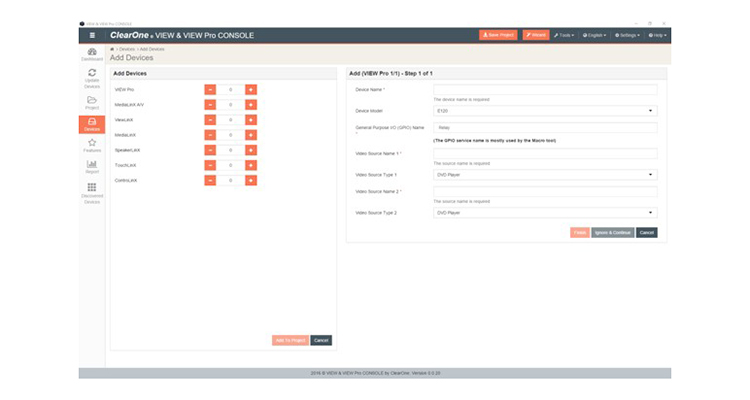Viewport: 750px width, 400px height.
Task: Click the ViewLinX quantity field
Action: click(231, 120)
